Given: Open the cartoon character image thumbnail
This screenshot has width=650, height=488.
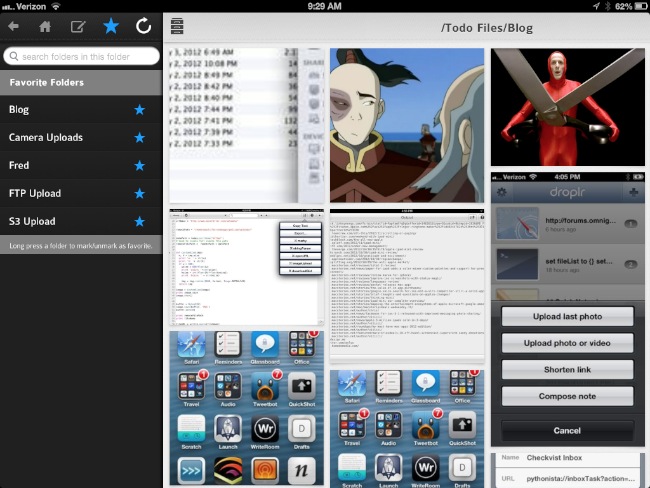Looking at the screenshot, I should [x=407, y=126].
